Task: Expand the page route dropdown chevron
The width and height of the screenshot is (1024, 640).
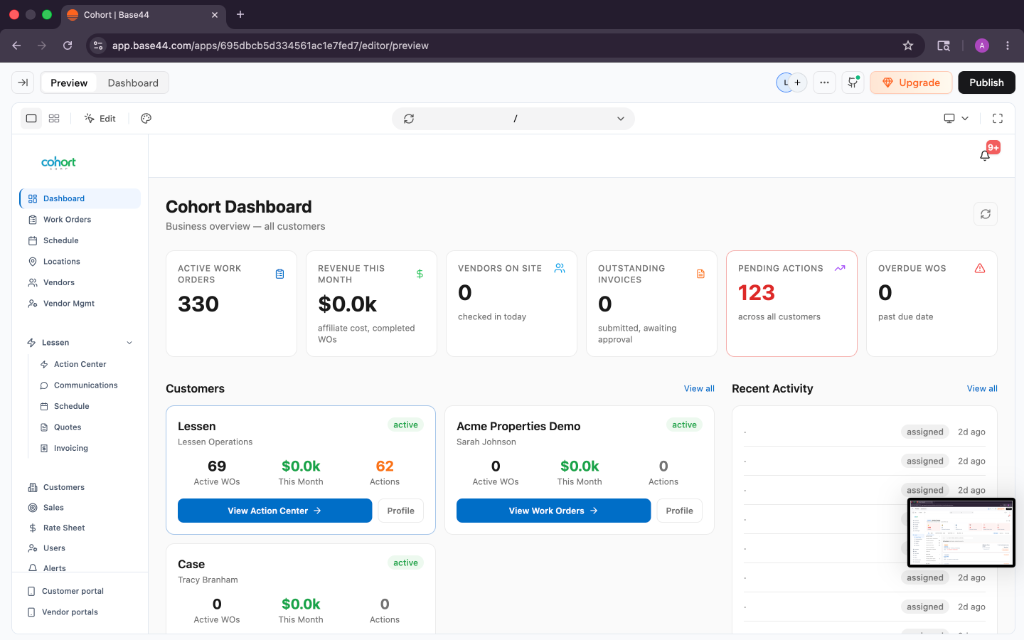Action: tap(620, 119)
